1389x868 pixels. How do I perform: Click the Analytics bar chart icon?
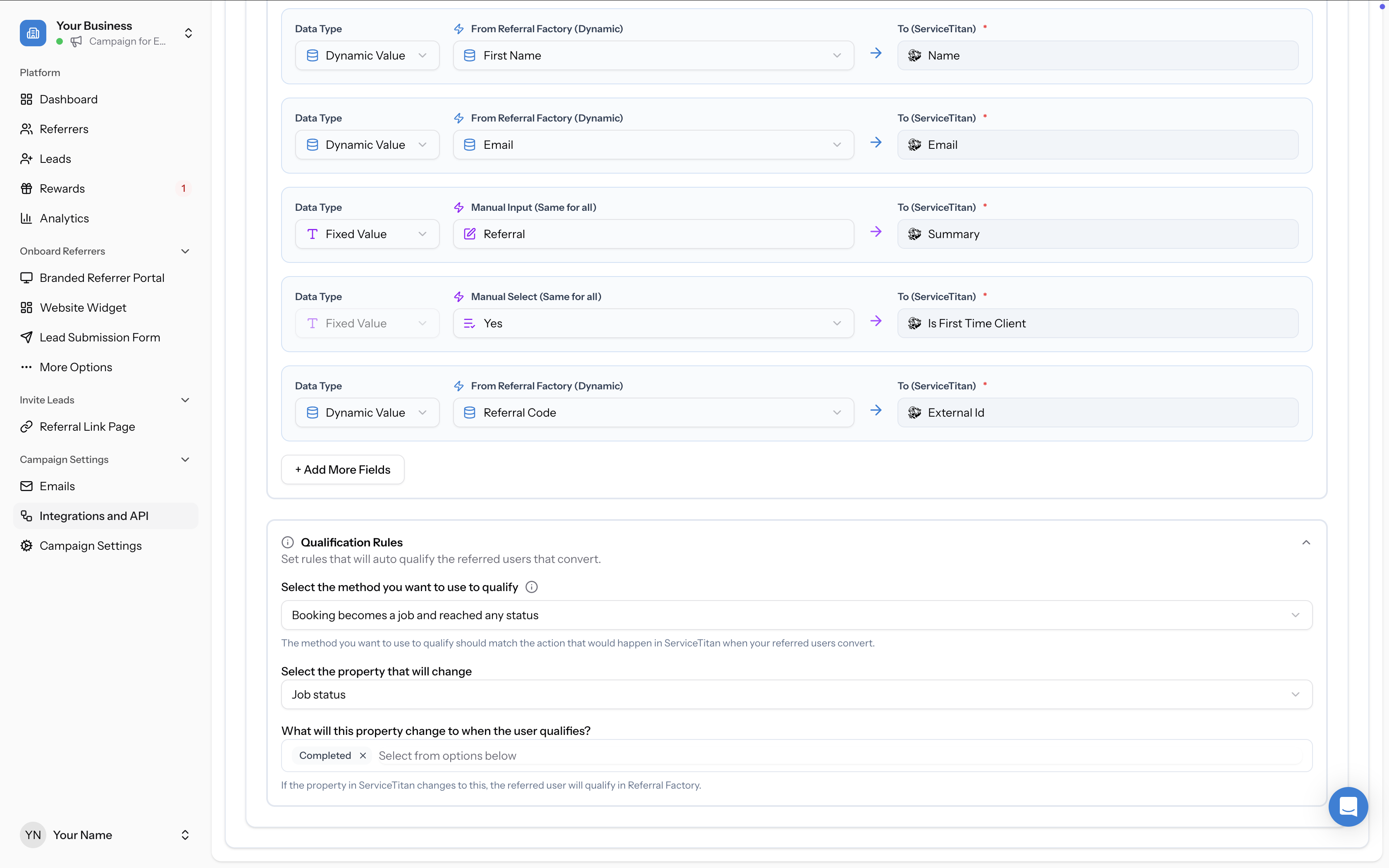coord(26,218)
